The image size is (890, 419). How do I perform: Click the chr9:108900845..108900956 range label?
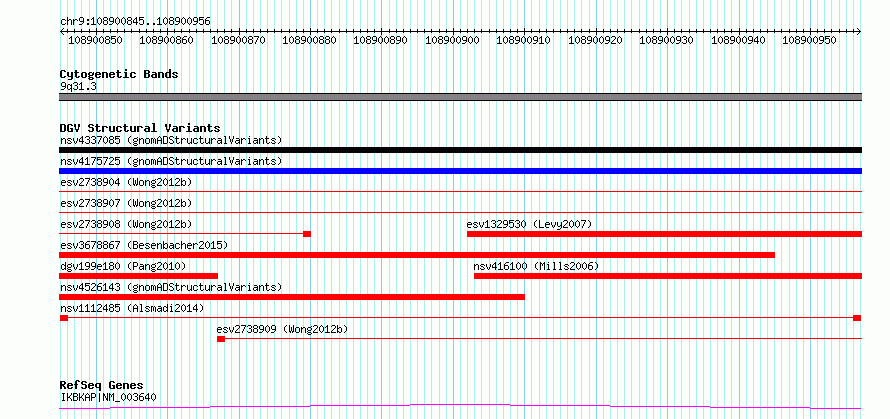135,21
